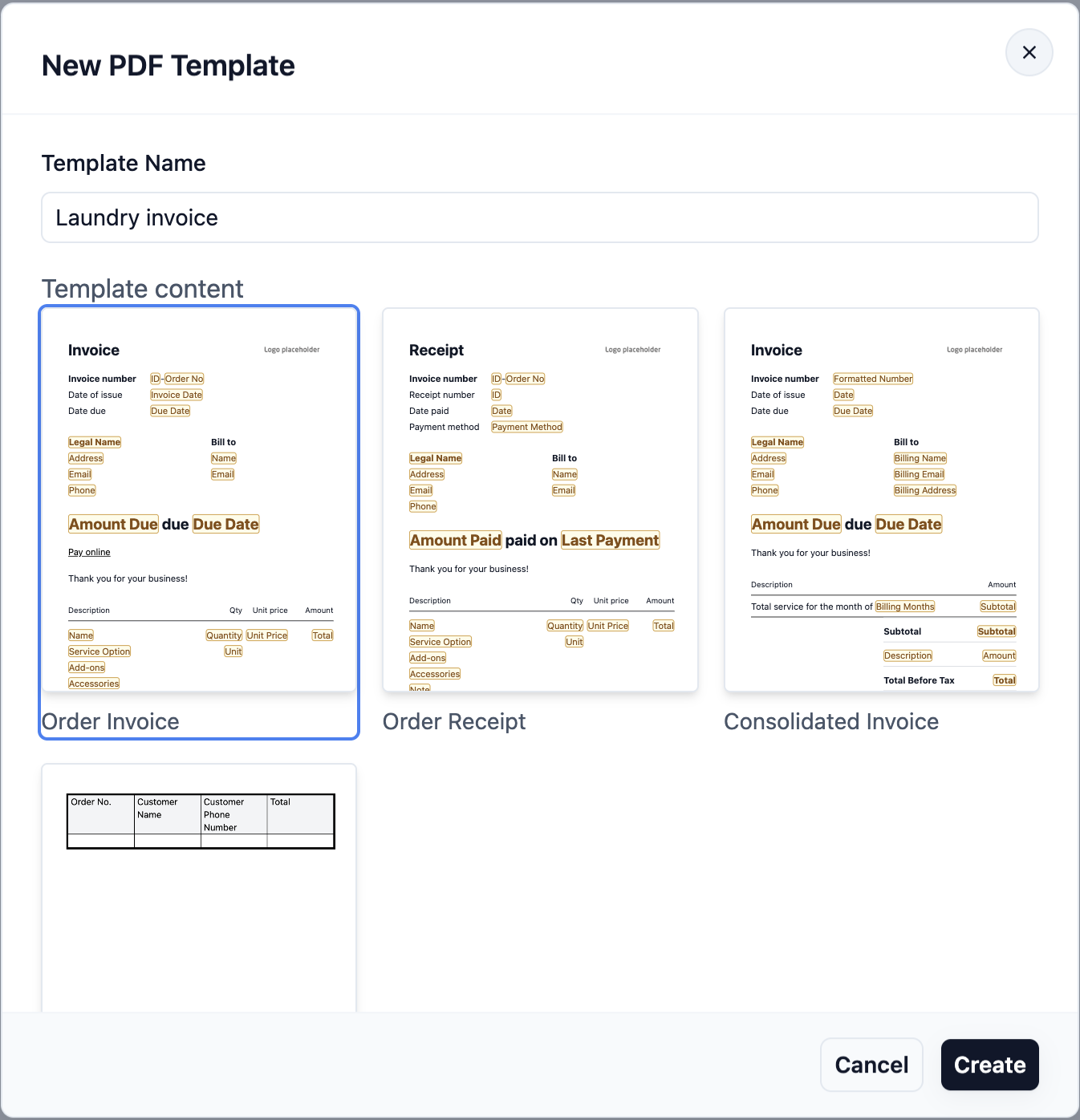Click the Template Name input field
The image size is (1080, 1120).
pos(540,217)
